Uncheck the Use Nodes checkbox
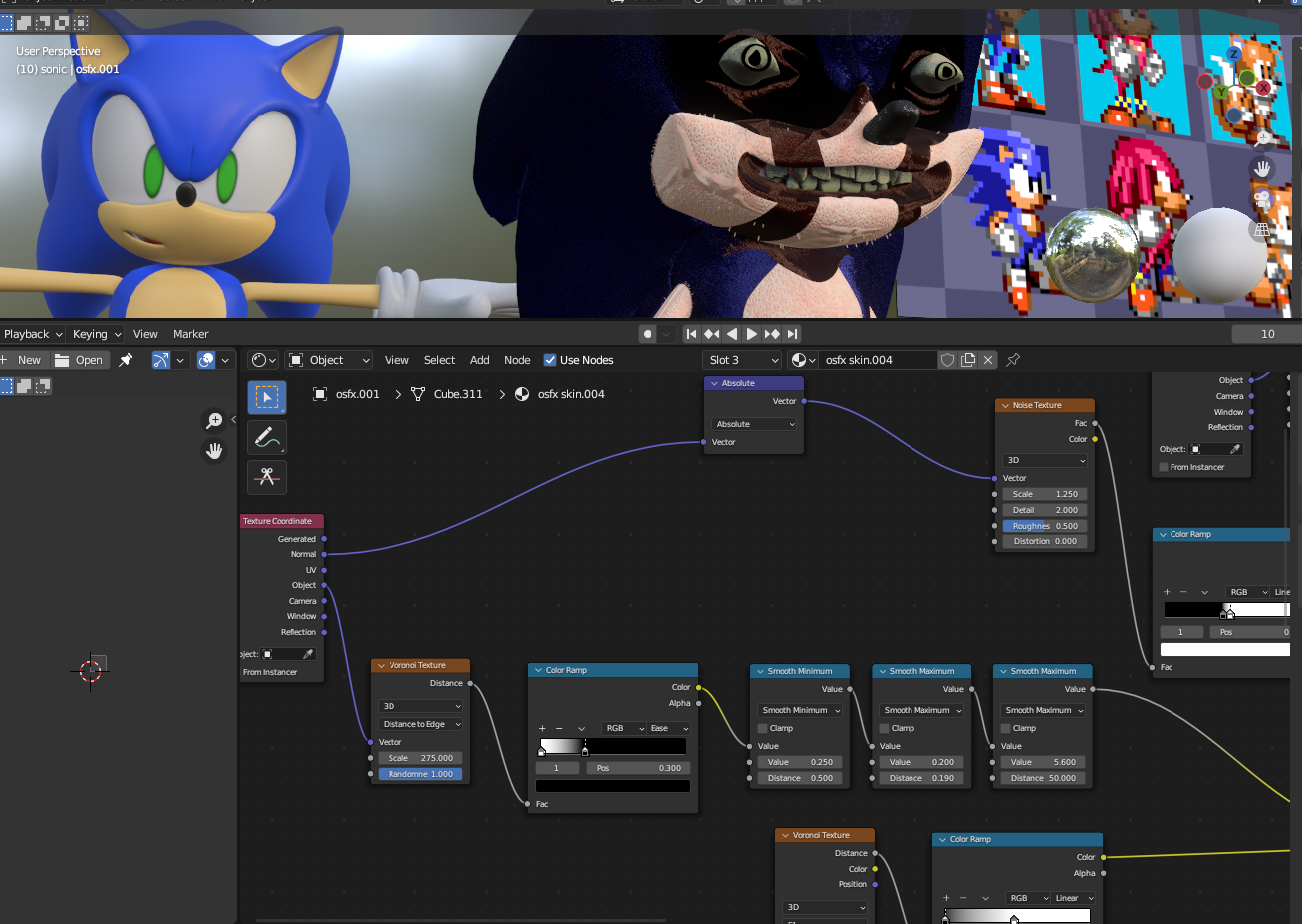 [550, 360]
